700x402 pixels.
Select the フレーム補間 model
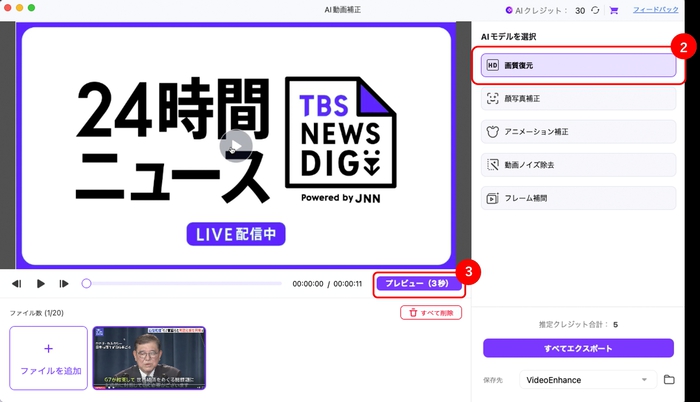tap(578, 198)
